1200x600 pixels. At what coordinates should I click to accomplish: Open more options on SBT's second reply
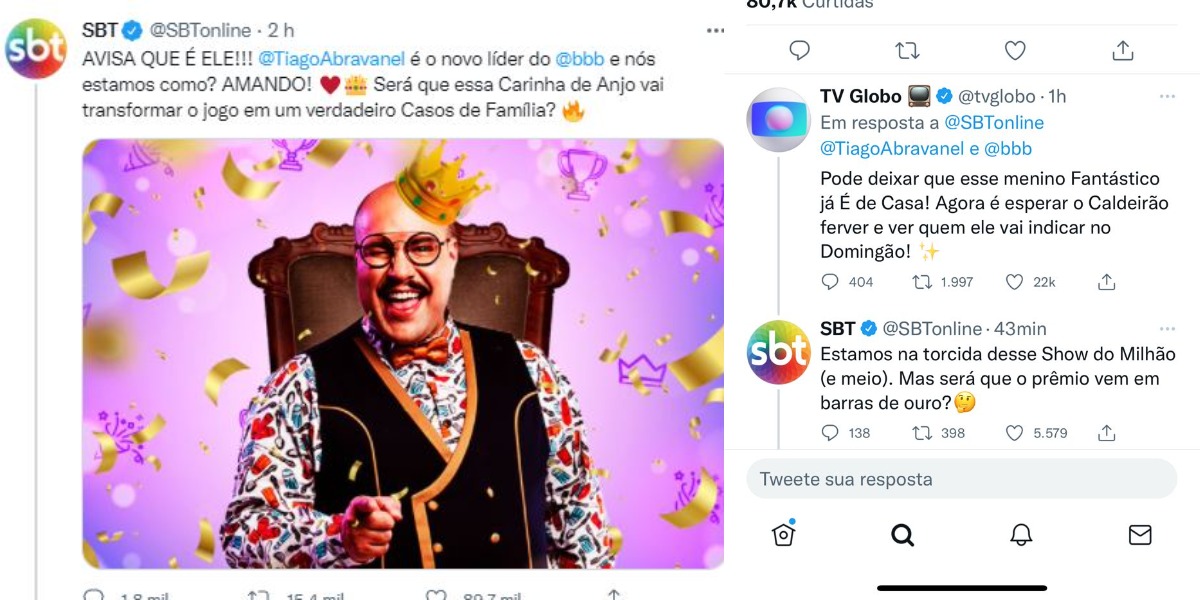[1166, 327]
